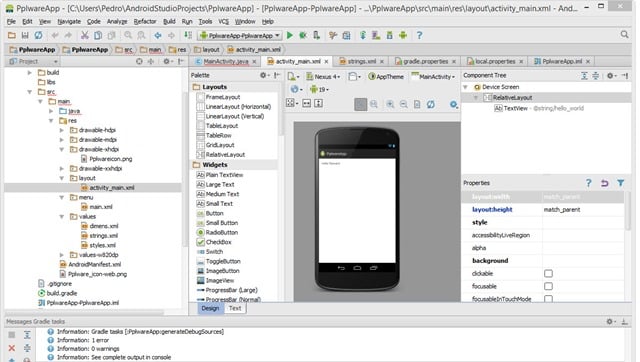The image size is (640, 362).
Task: Open preview render settings gear
Action: tap(453, 104)
